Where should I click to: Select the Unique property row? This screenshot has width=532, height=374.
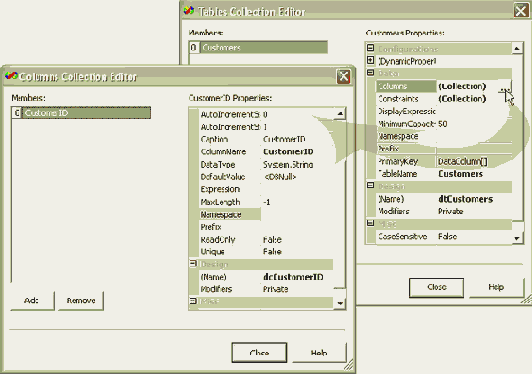266,252
